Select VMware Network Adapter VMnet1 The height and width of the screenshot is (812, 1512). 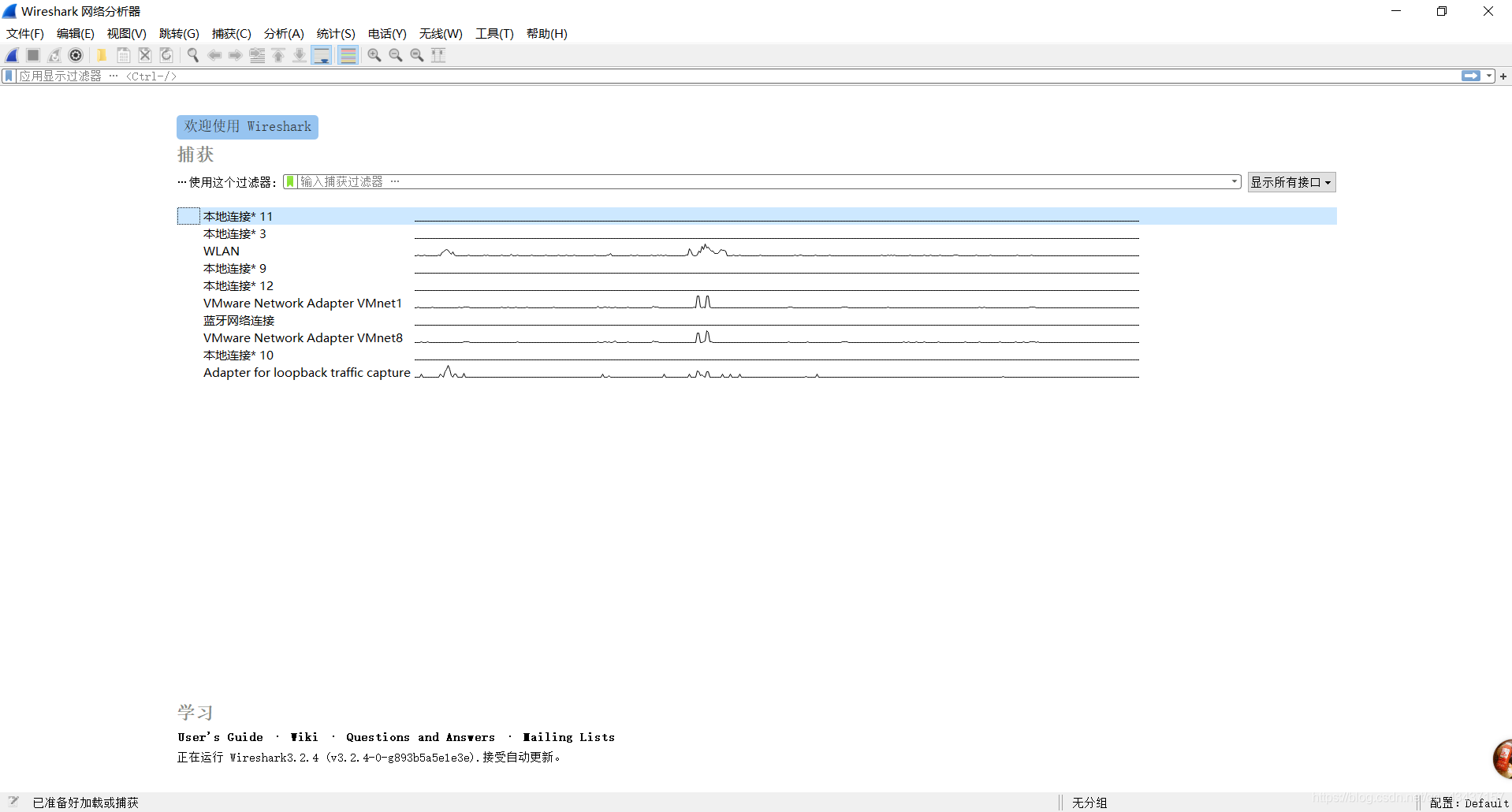(x=757, y=303)
